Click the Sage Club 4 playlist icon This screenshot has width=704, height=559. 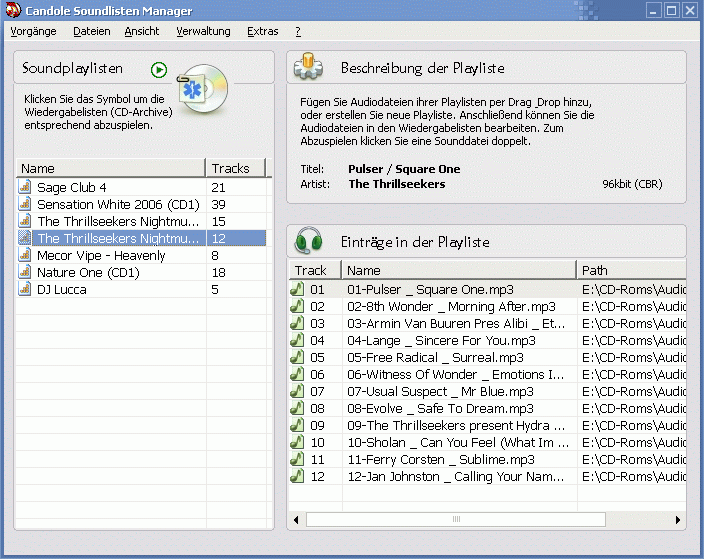25,187
